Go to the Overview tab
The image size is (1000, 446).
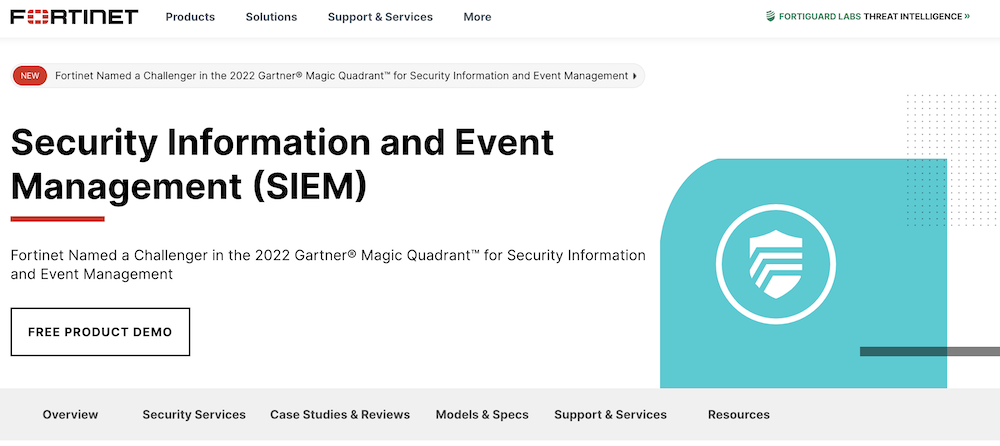pyautogui.click(x=70, y=415)
